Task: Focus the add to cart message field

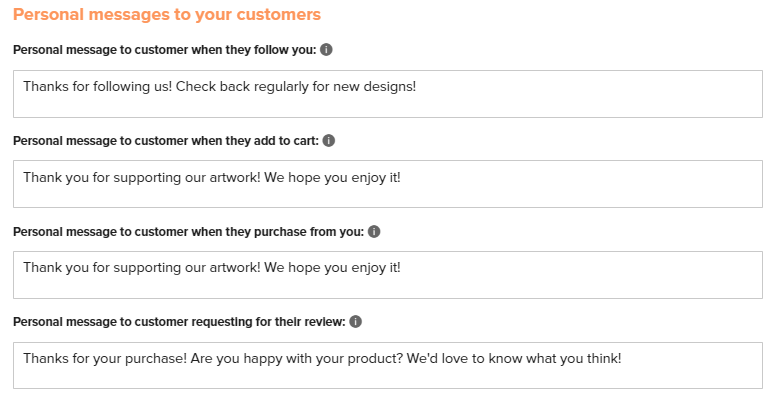Action: 388,184
